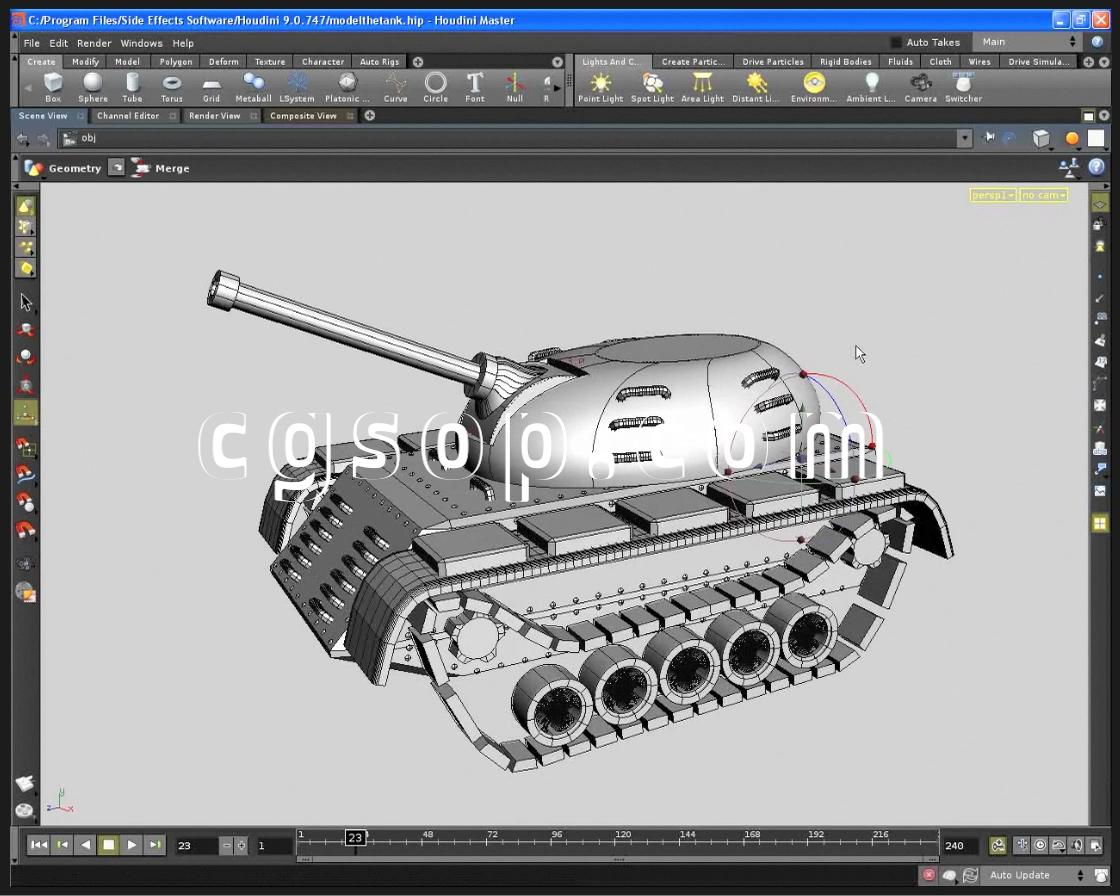Switch to the Polygon shelf tab
Image resolution: width=1120 pixels, height=896 pixels.
[176, 61]
